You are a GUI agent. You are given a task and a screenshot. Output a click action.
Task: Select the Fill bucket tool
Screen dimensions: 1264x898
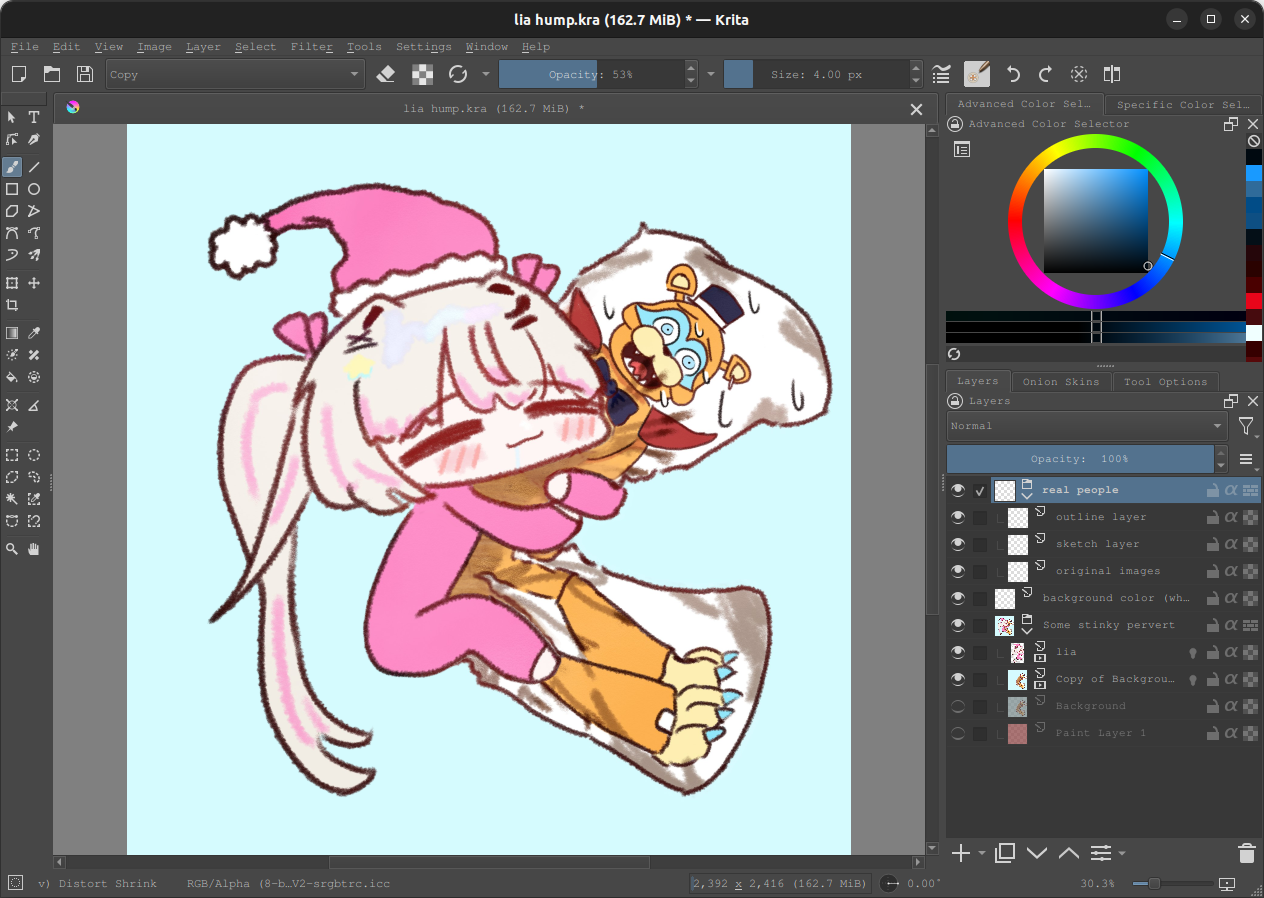click(x=12, y=377)
